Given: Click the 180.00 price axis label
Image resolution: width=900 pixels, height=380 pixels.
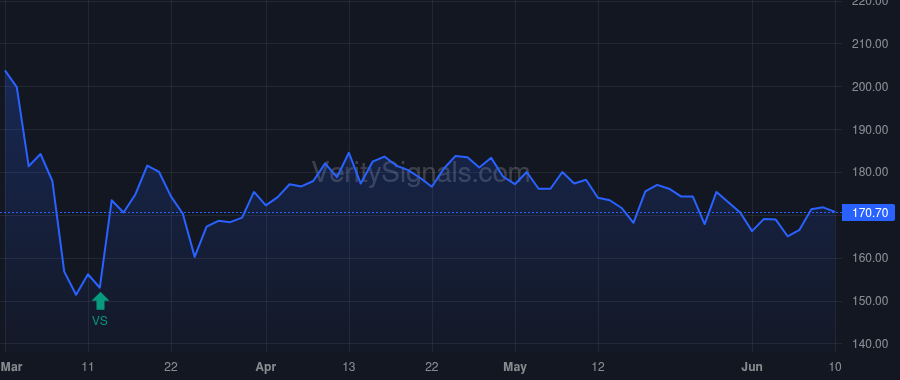Looking at the screenshot, I should (x=870, y=172).
